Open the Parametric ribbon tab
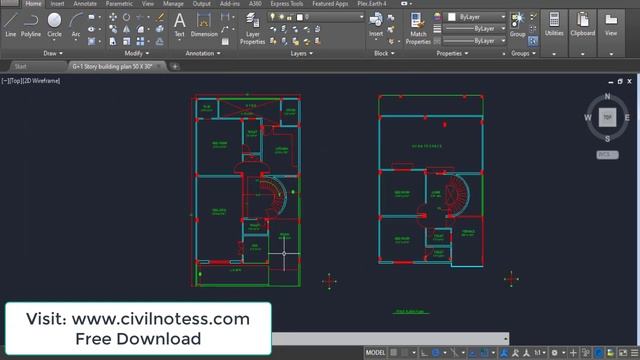This screenshot has width=640, height=360. [119, 4]
